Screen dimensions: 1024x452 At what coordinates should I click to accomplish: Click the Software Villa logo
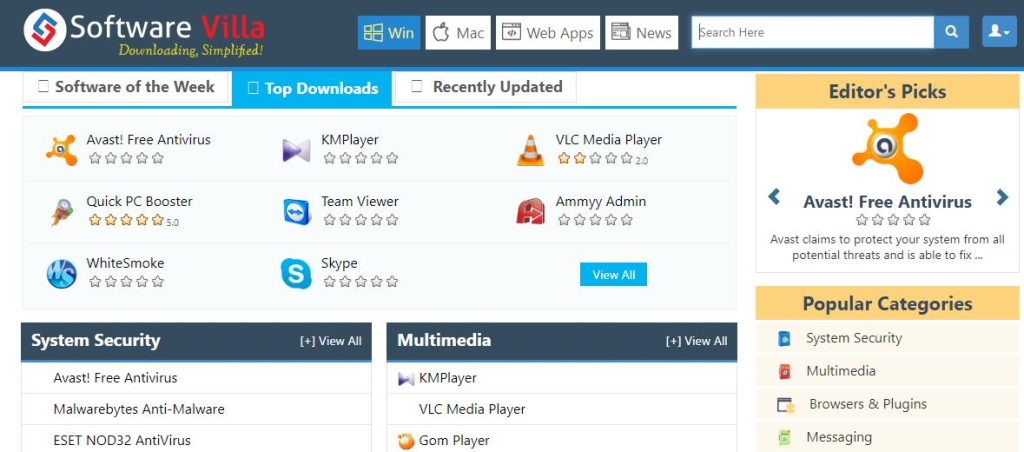(144, 31)
